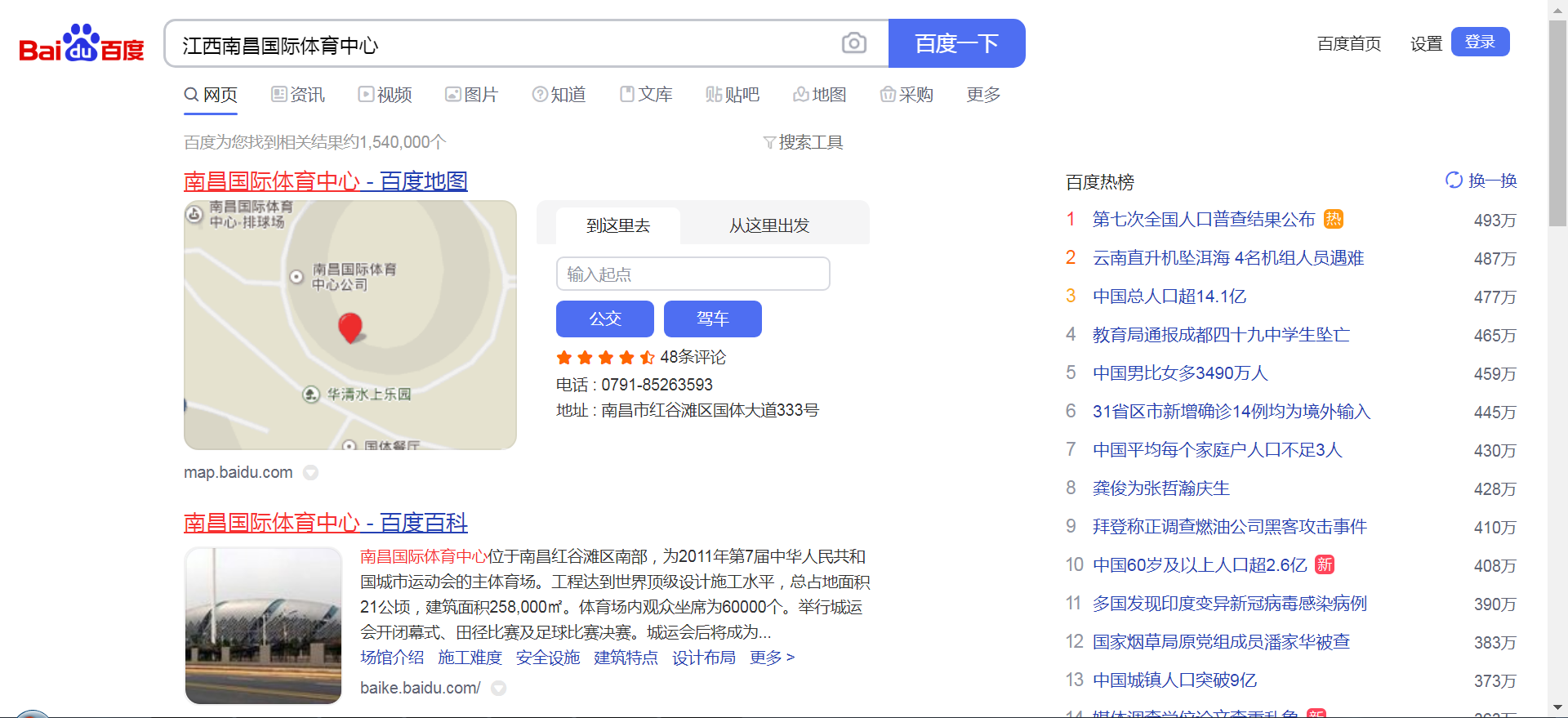Expand dropdown arrow beside map.baidu.com

coord(310,472)
